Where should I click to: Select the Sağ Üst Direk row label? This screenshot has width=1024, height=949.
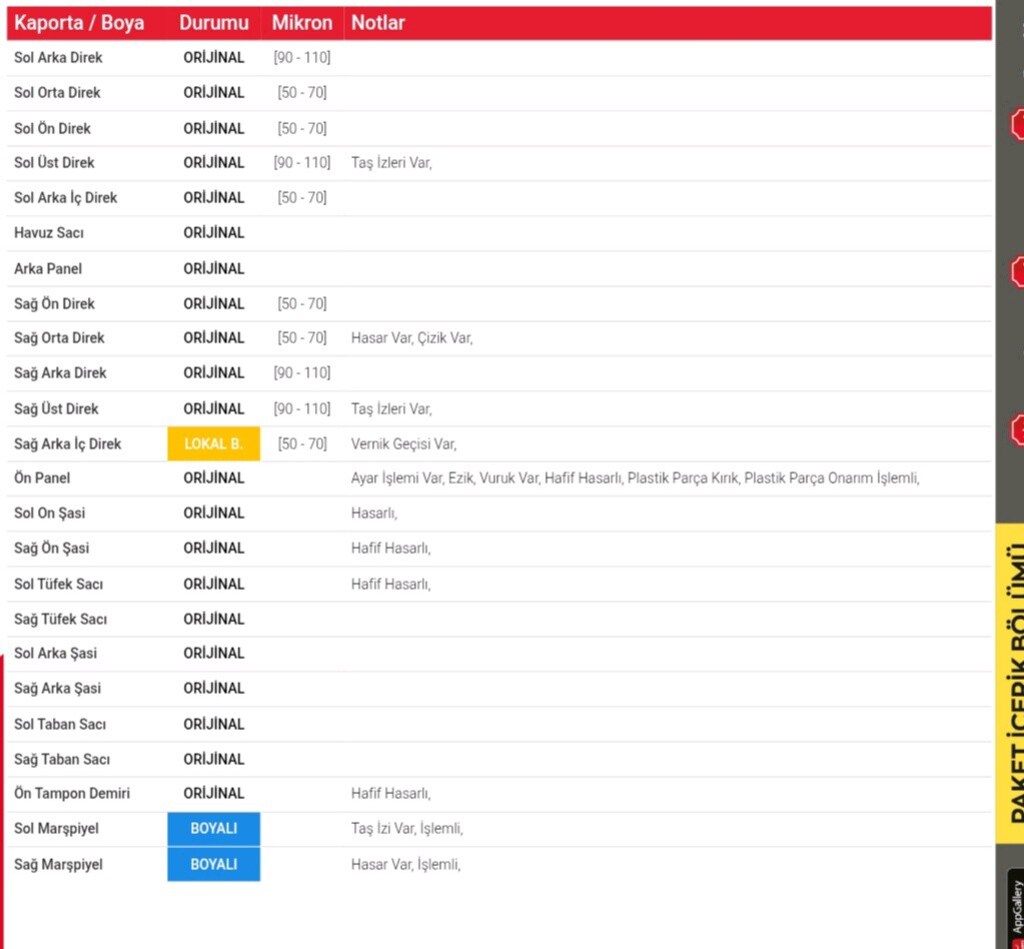point(56,409)
